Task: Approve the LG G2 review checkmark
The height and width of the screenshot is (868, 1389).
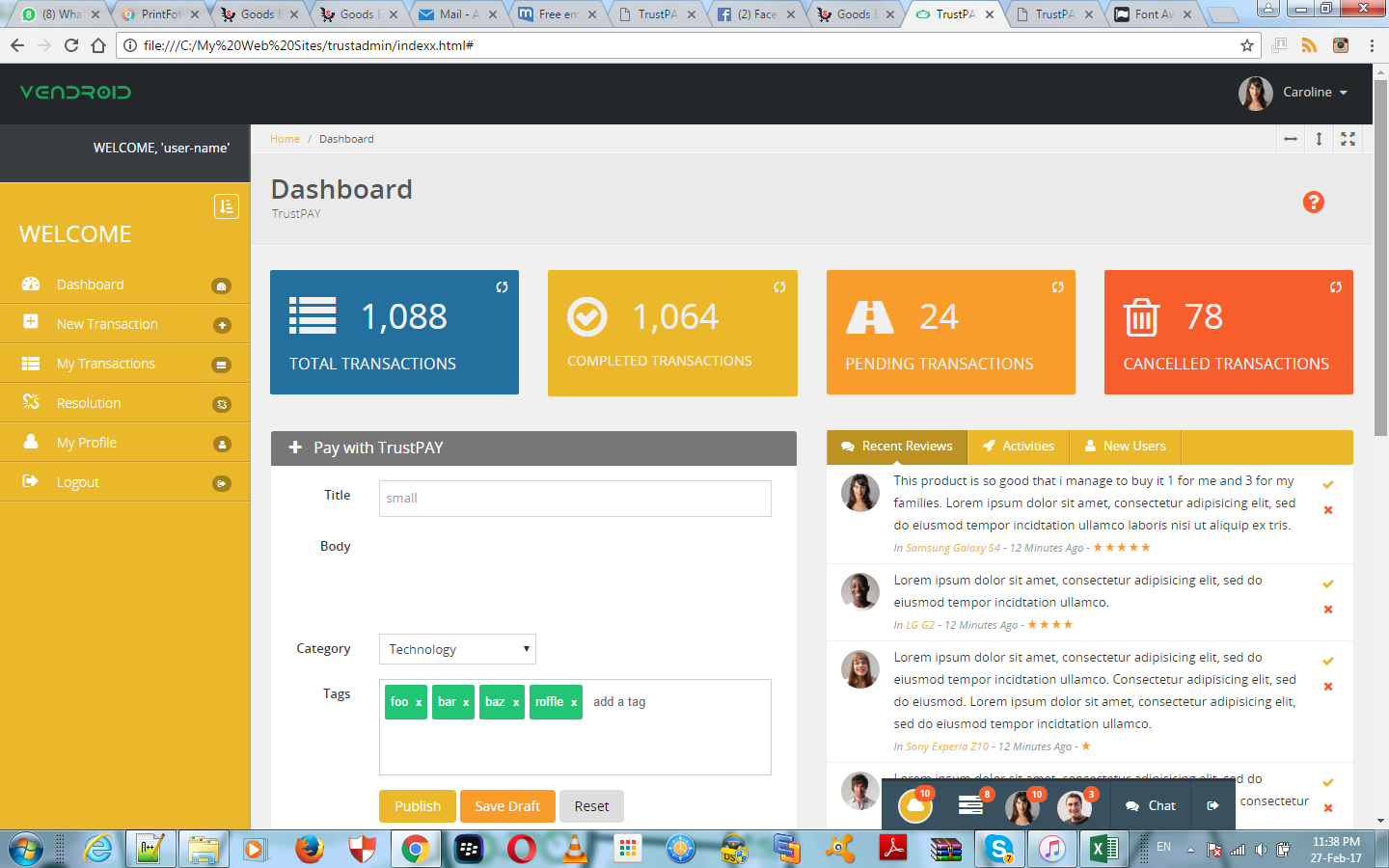Action: pos(1328,583)
